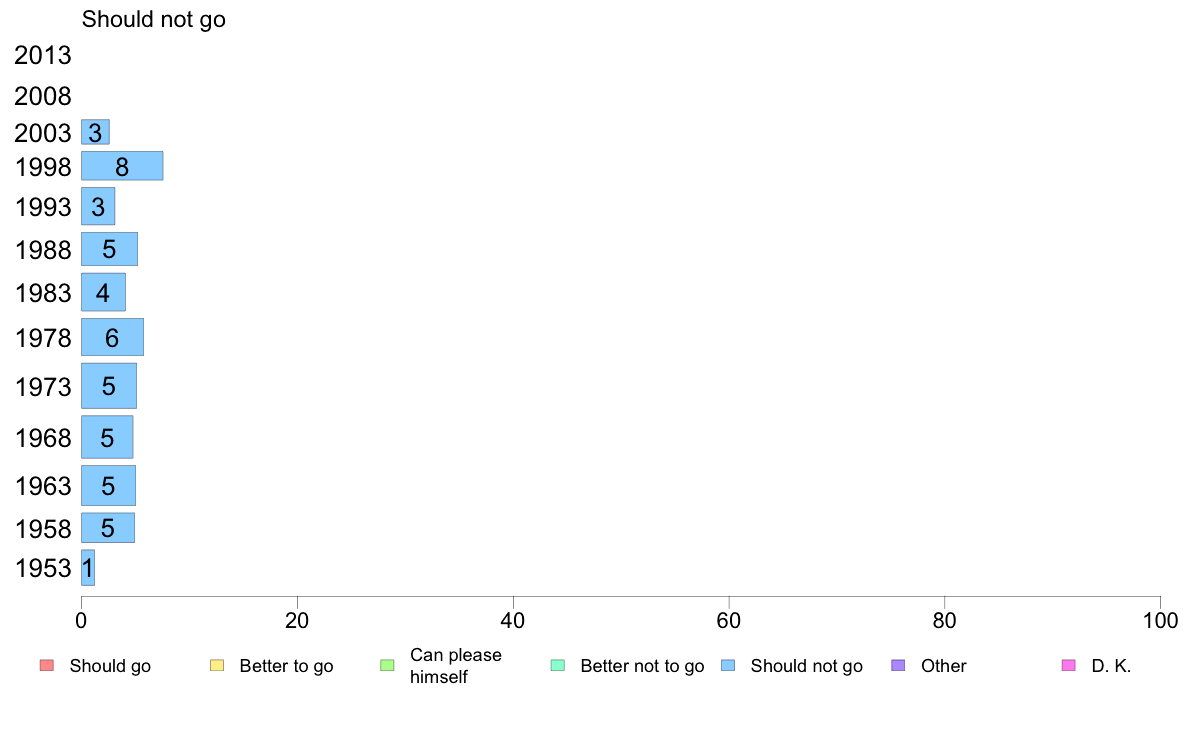Click the teal Better not to go swatch
1188x736 pixels.
558,666
